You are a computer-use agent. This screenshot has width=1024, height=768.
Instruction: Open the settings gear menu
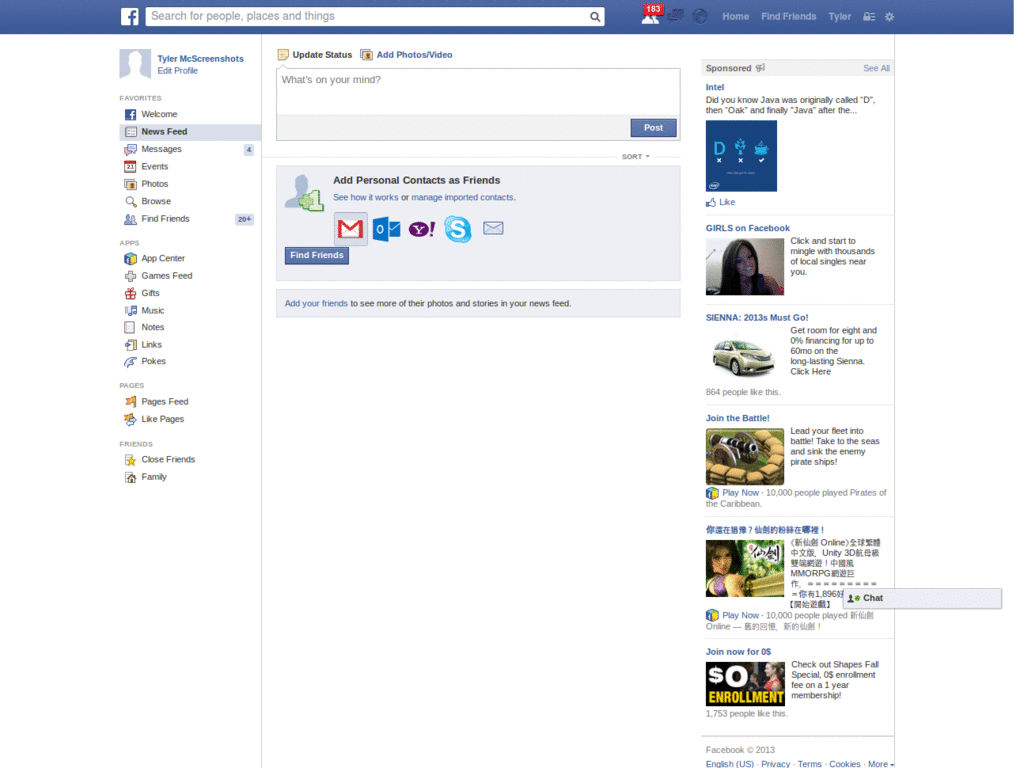click(x=889, y=17)
